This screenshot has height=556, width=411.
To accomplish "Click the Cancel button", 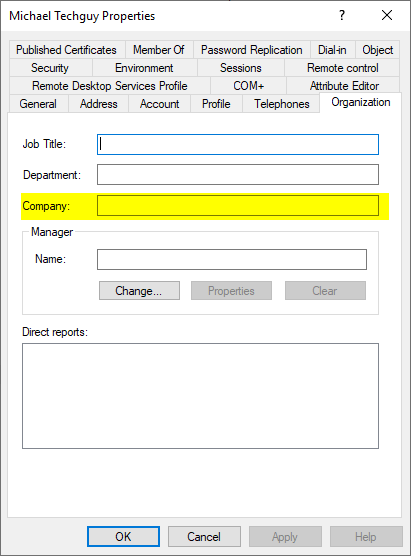I will 204,536.
